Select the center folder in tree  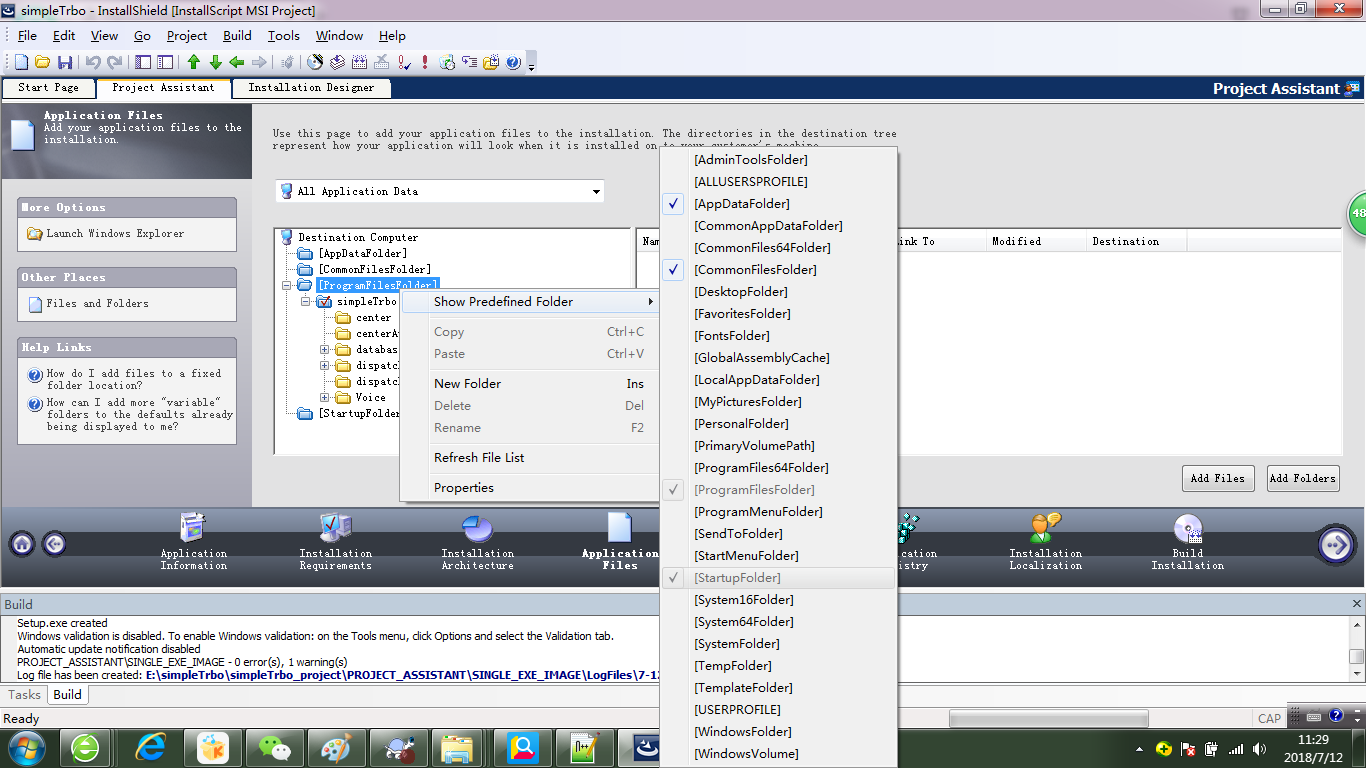(373, 317)
